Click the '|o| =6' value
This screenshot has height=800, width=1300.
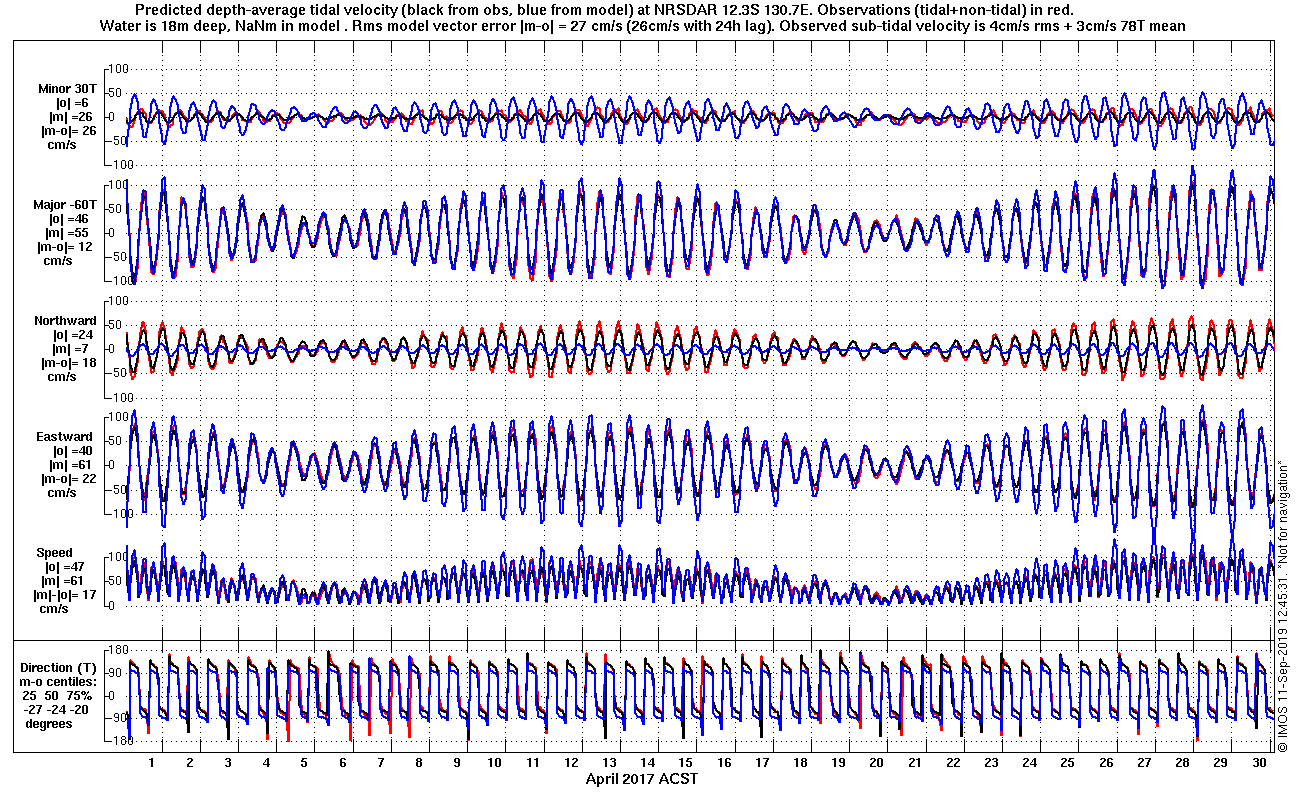72,103
